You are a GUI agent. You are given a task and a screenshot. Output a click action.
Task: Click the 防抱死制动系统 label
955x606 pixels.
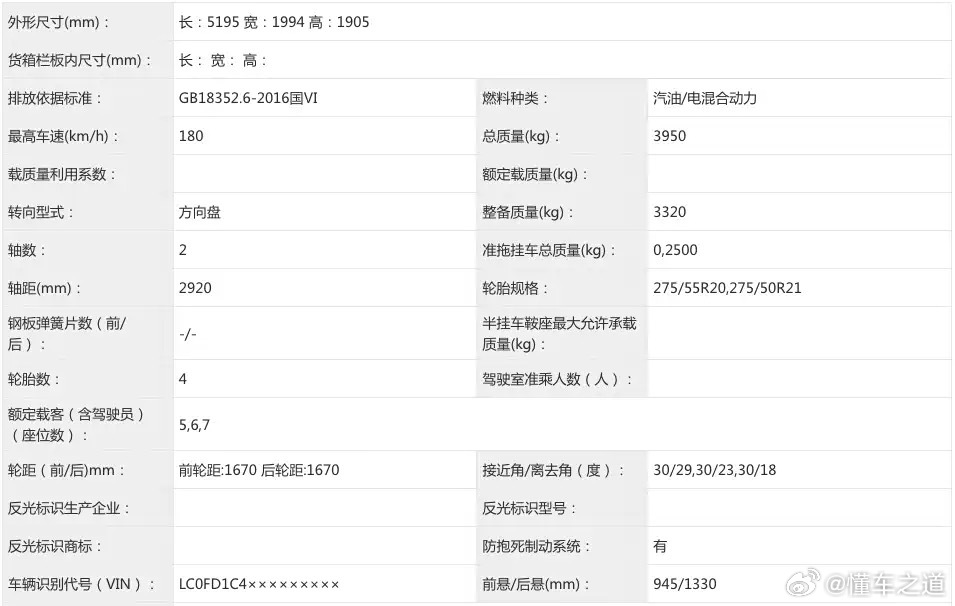tap(536, 546)
